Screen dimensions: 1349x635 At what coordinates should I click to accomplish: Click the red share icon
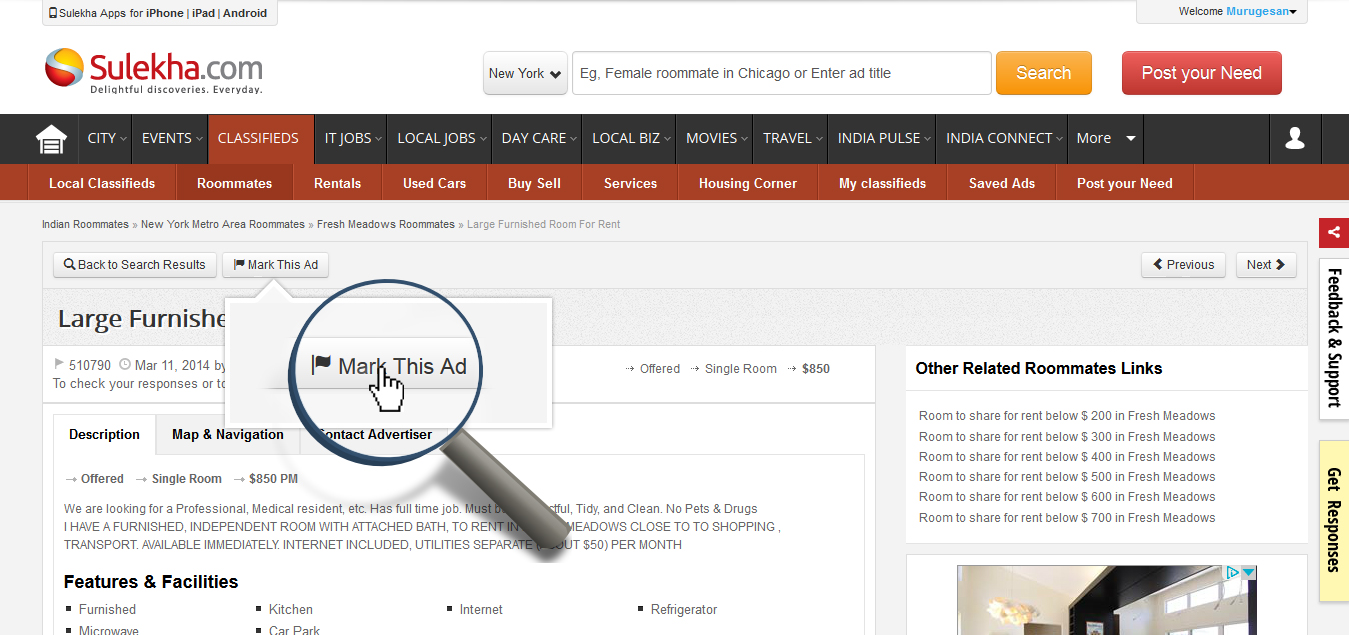click(1333, 233)
